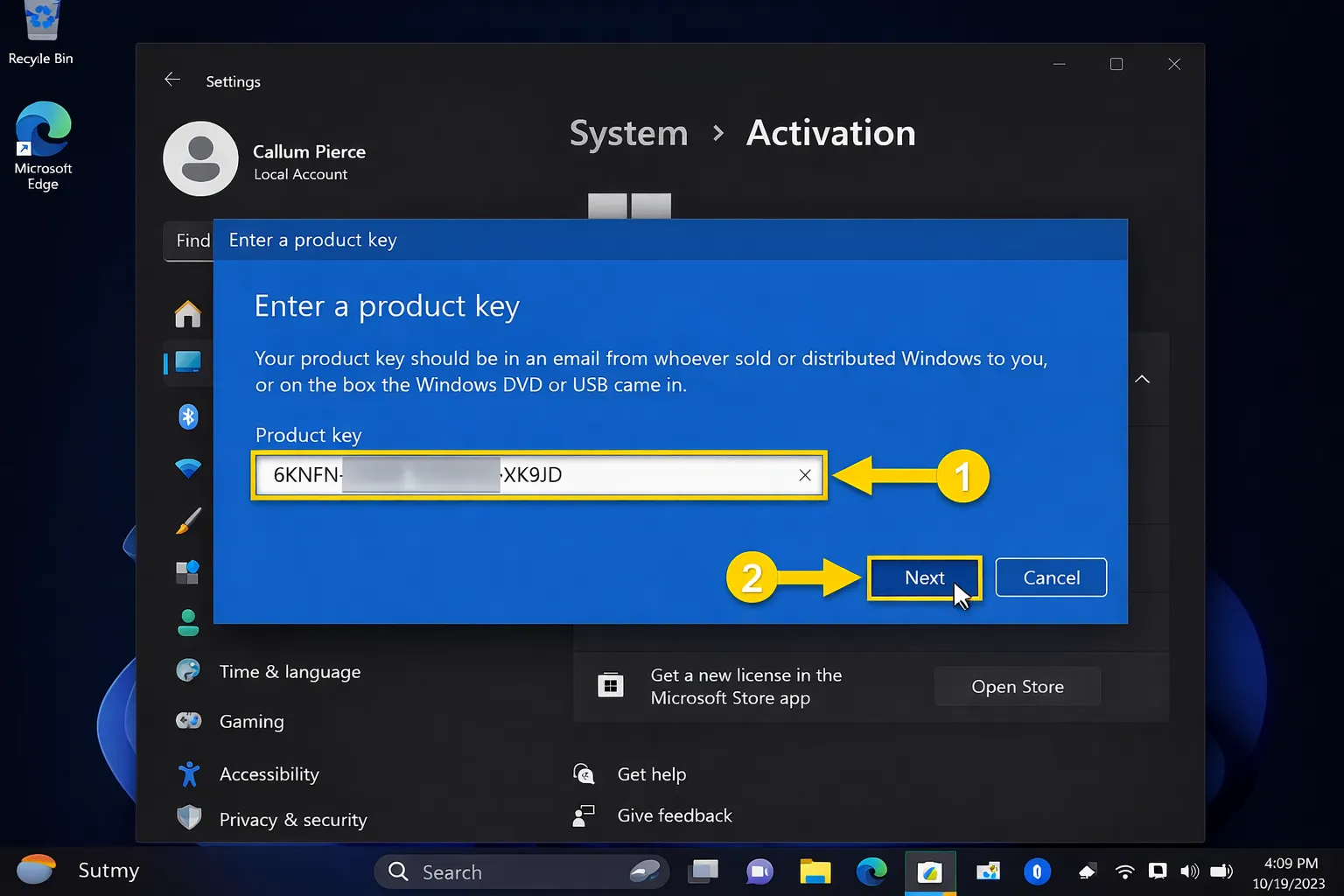Click the taskbar Search box

(521, 871)
